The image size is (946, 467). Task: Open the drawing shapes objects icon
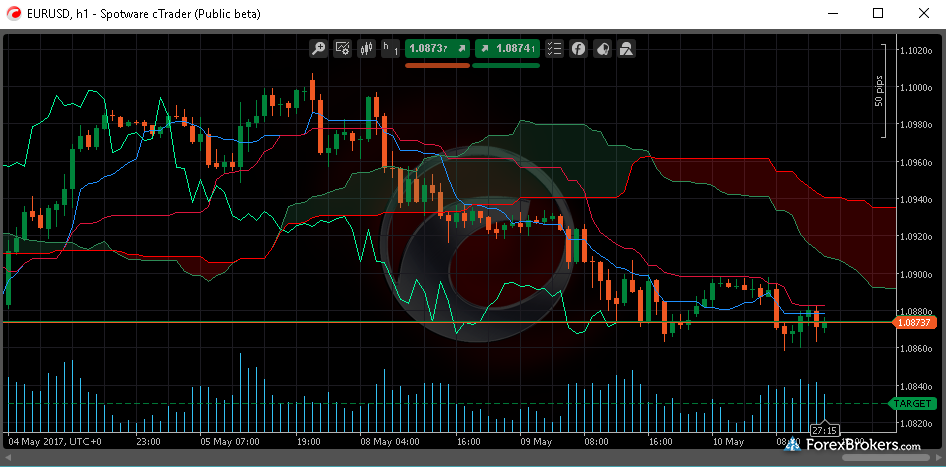(626, 48)
